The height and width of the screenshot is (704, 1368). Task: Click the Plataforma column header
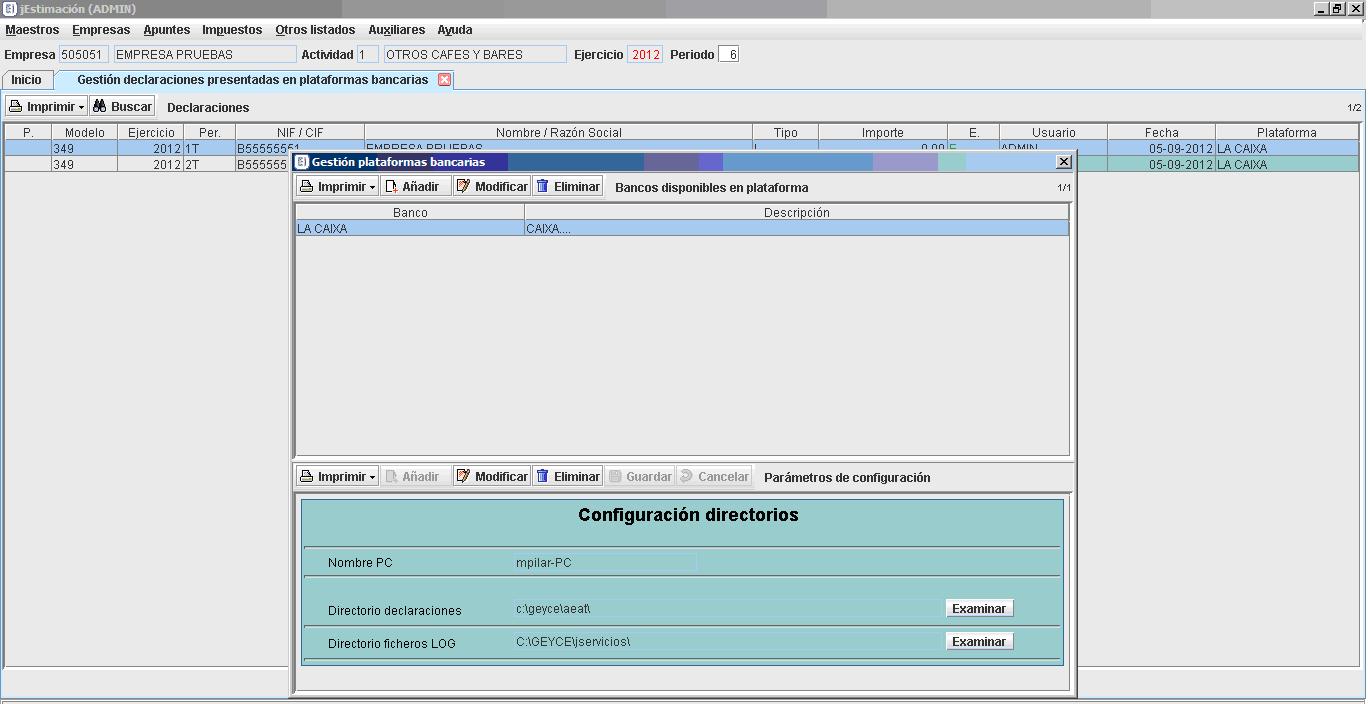pos(1286,133)
